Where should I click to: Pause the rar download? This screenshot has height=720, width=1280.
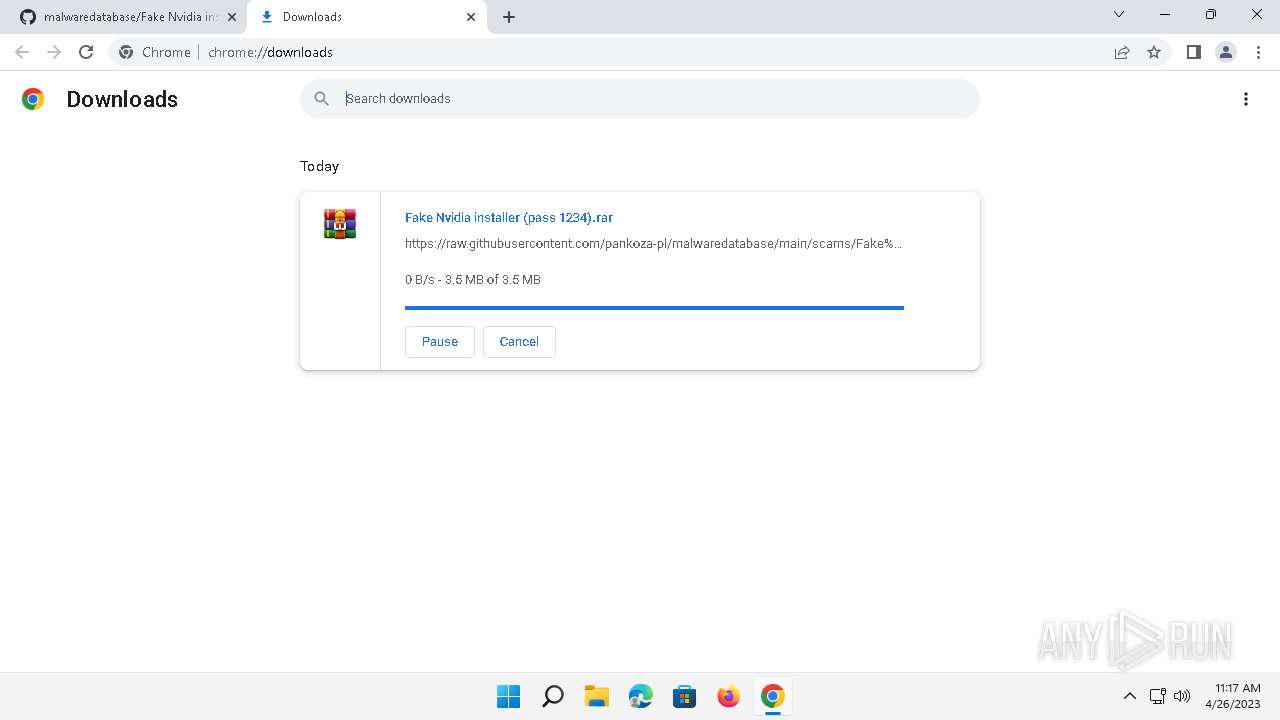pos(440,341)
